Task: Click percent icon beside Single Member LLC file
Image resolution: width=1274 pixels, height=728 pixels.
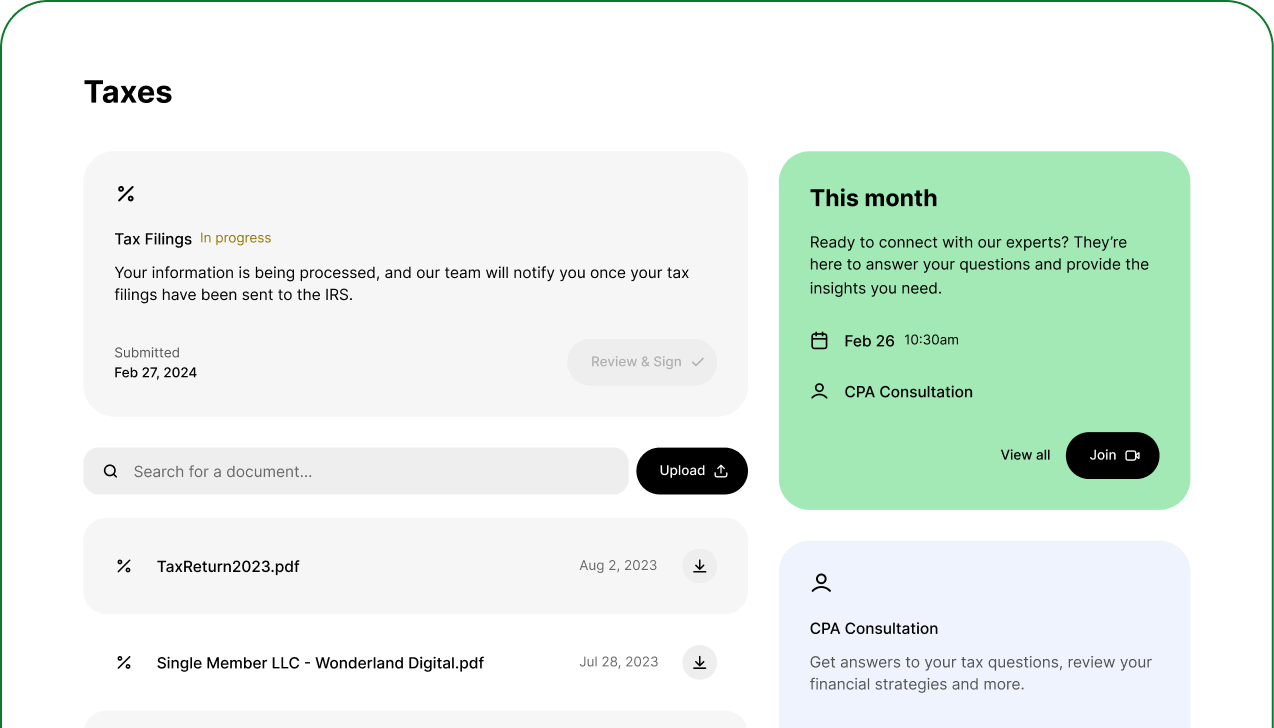Action: (124, 662)
